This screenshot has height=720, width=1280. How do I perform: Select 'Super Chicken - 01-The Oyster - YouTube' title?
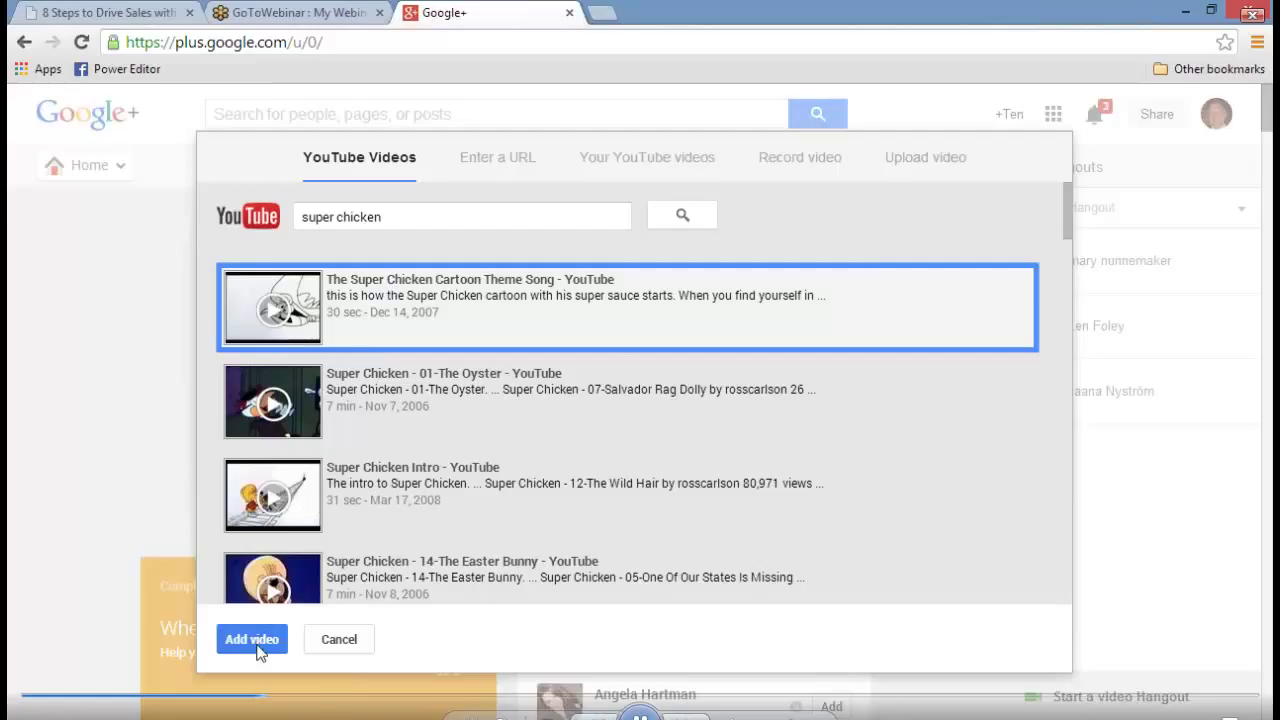[x=444, y=373]
